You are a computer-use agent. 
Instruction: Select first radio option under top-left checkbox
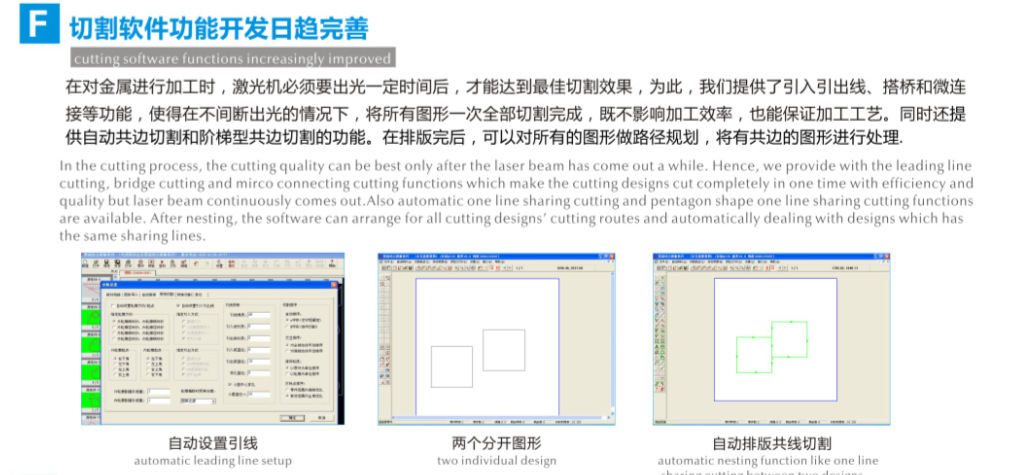click(x=113, y=320)
